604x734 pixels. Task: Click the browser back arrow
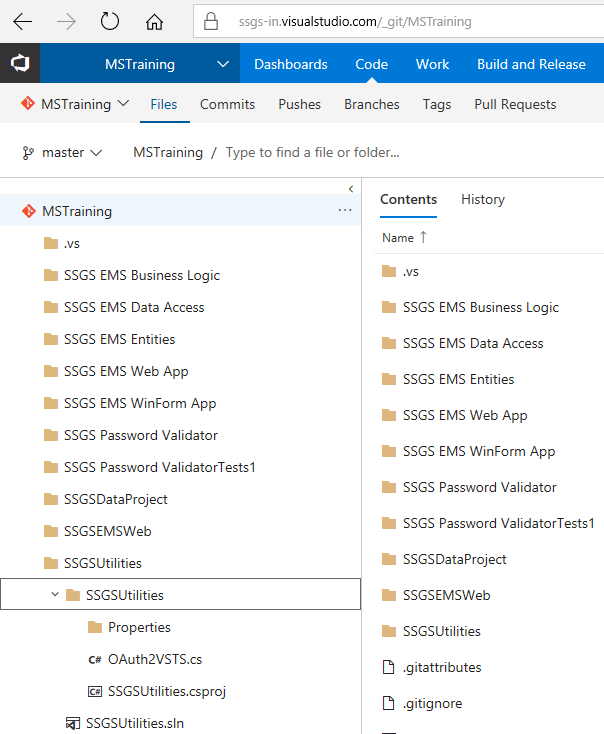coord(22,22)
